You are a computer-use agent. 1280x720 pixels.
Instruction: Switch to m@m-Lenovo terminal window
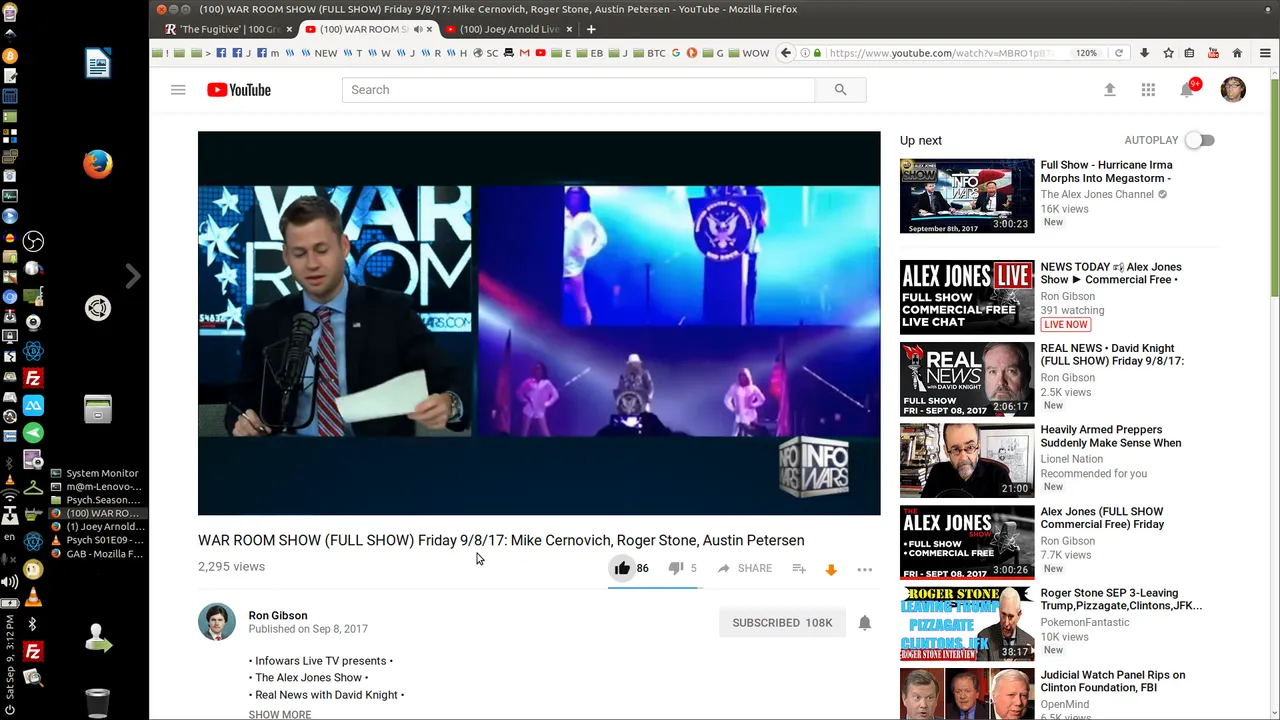point(96,487)
